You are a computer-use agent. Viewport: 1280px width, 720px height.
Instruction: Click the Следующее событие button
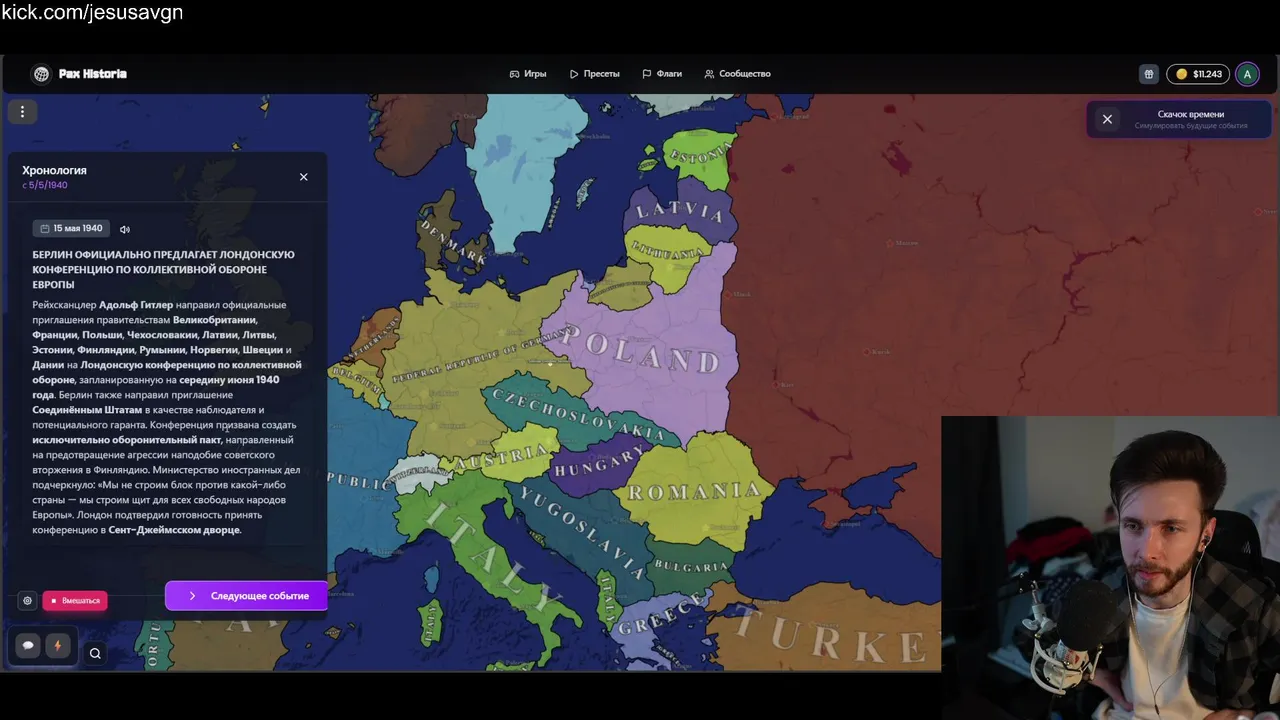click(x=247, y=596)
